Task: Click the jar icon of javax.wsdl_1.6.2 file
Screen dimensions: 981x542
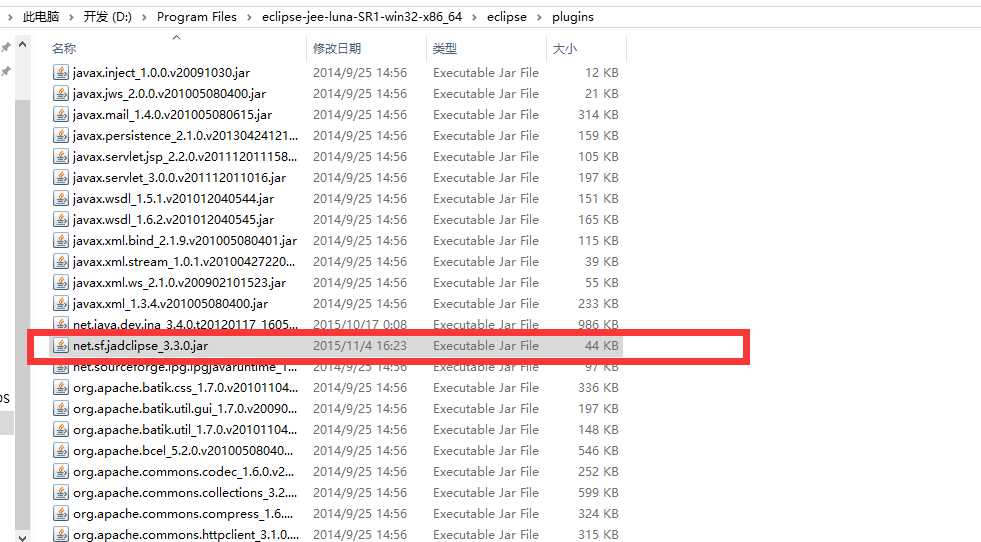Action: (x=61, y=220)
